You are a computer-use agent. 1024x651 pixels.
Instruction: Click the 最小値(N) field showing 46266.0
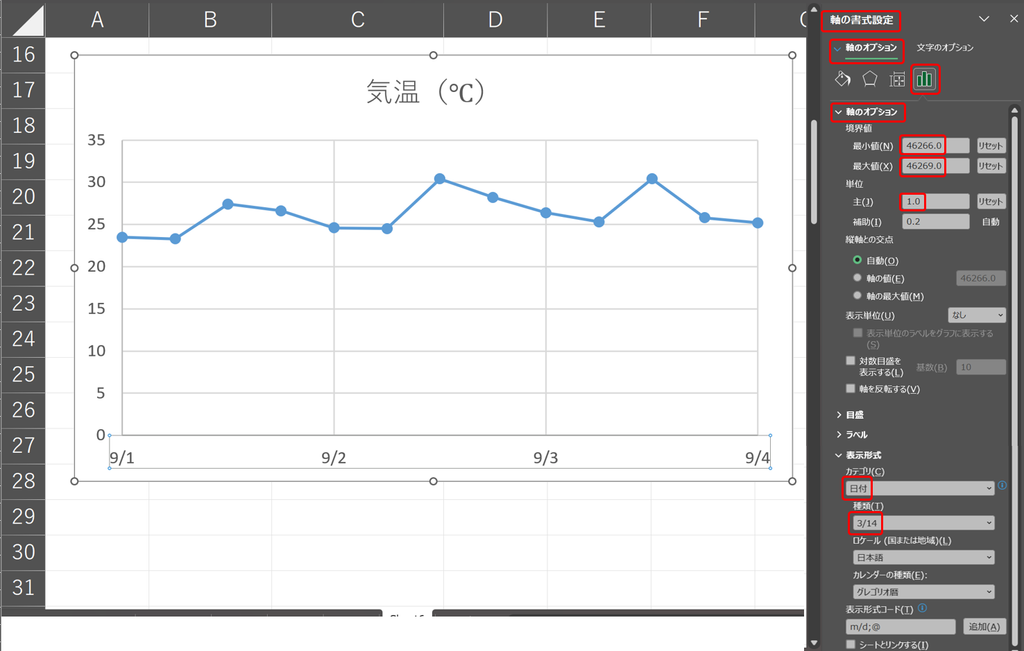pyautogui.click(x=935, y=146)
